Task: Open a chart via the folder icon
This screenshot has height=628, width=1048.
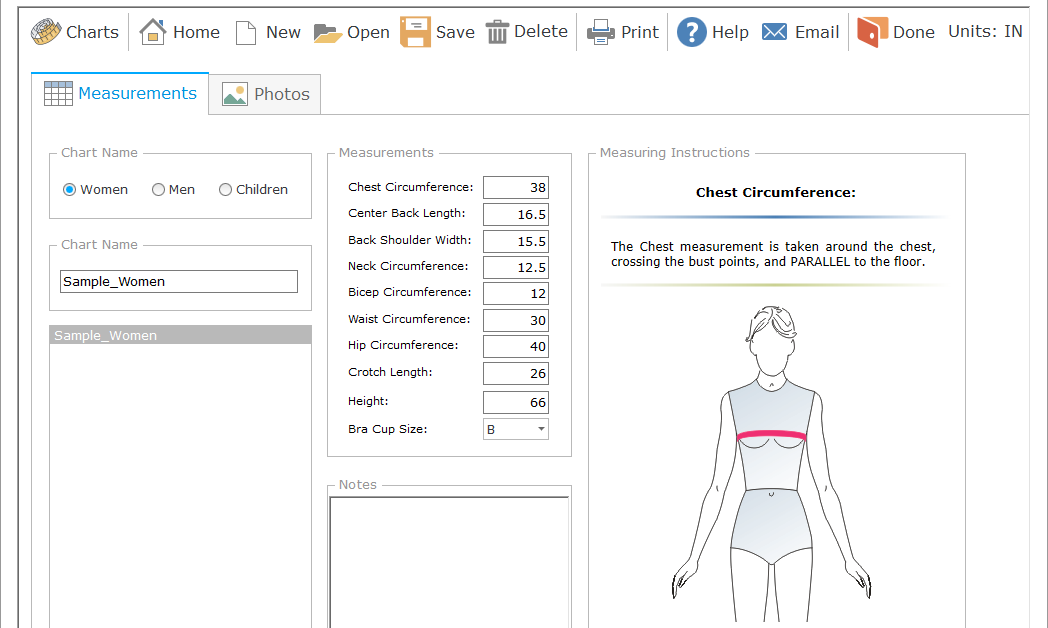Action: pyautogui.click(x=327, y=32)
